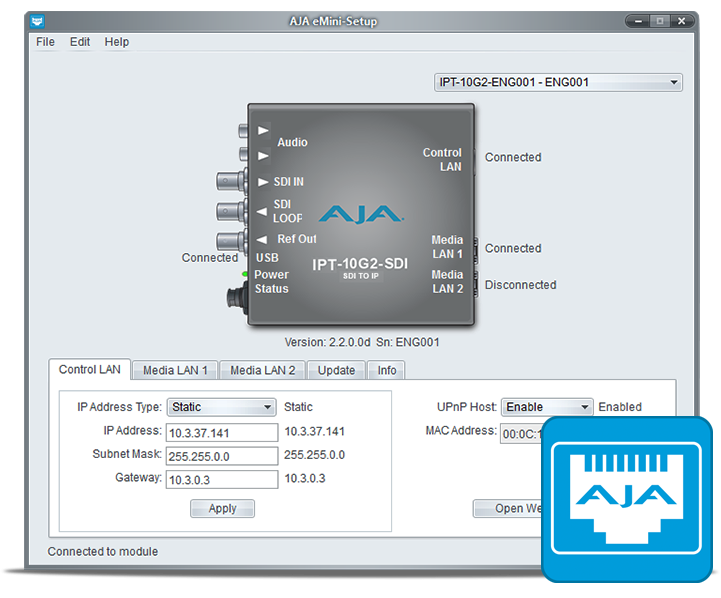Click the AJA Ethernet port logo icon
Screen dimensions: 721x598
630,498
